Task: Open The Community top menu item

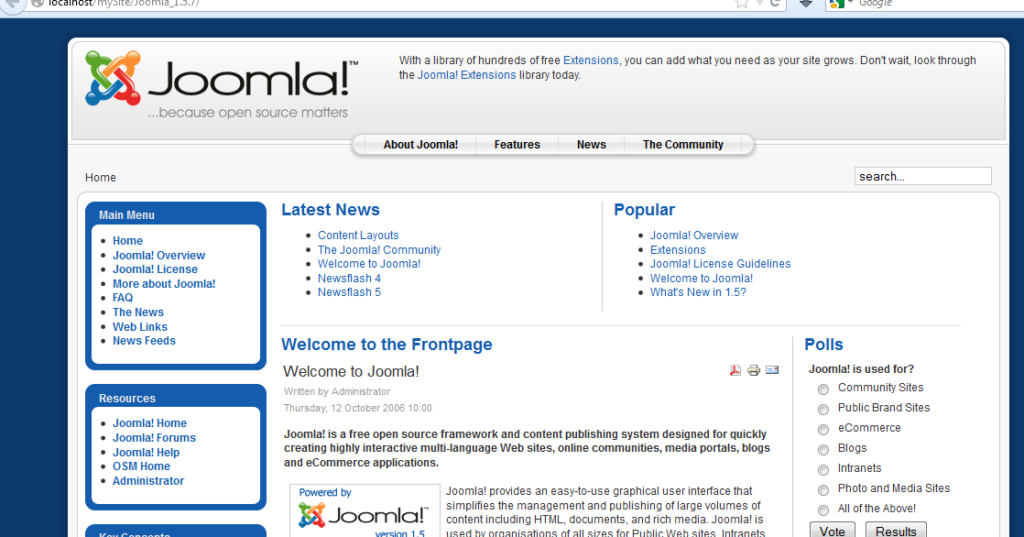Action: pyautogui.click(x=683, y=145)
